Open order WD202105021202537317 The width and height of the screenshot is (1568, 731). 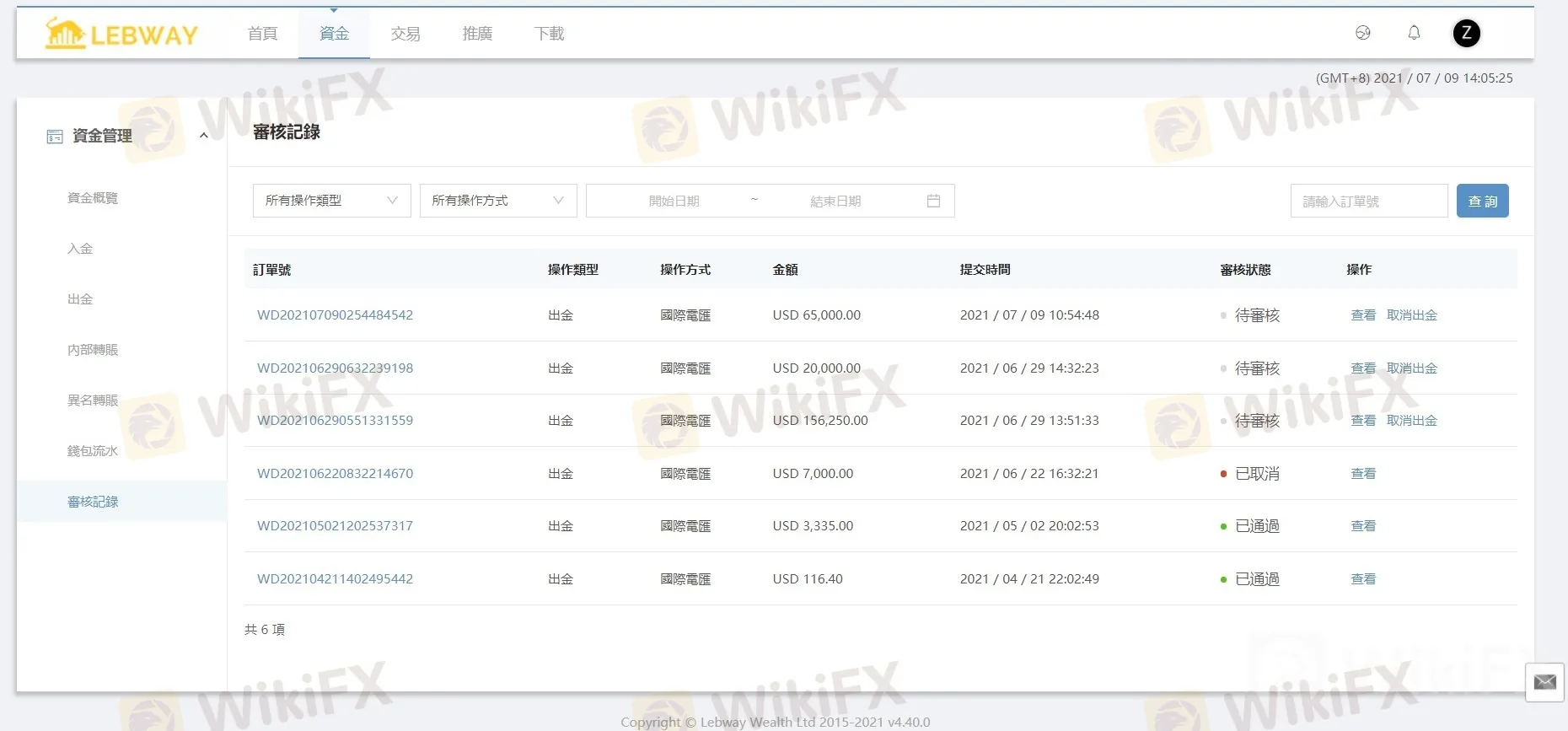[335, 526]
